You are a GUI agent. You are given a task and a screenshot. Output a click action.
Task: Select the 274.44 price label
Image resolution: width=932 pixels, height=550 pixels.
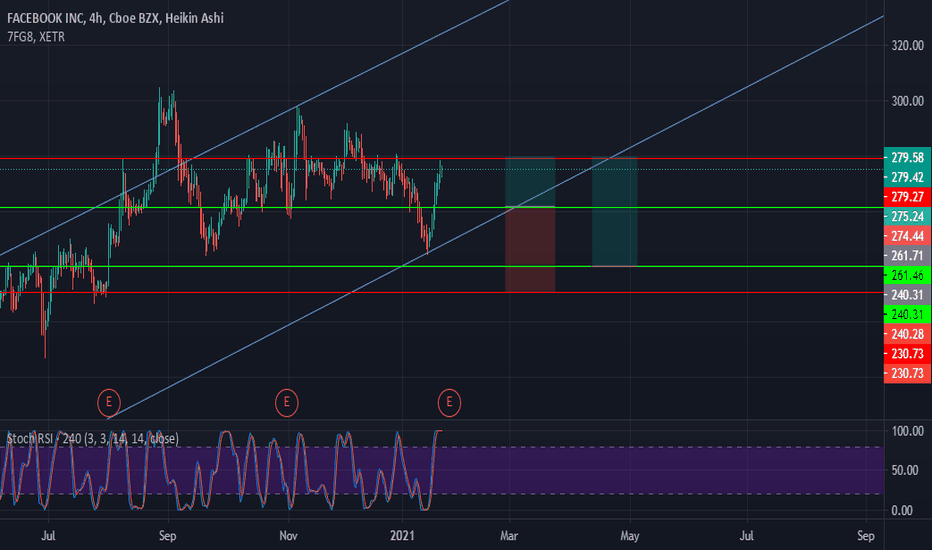(x=908, y=236)
